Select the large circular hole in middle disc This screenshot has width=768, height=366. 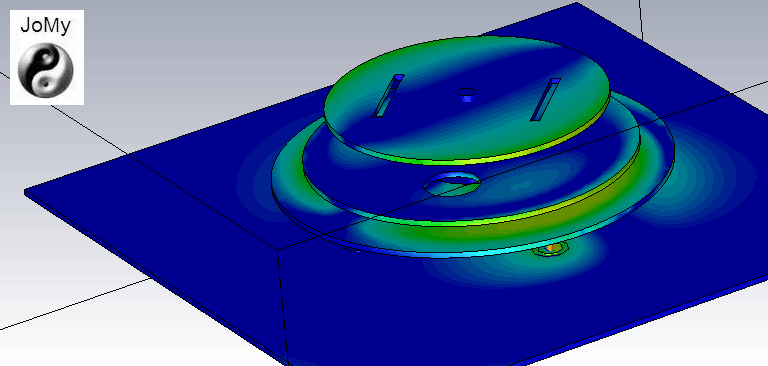point(452,184)
